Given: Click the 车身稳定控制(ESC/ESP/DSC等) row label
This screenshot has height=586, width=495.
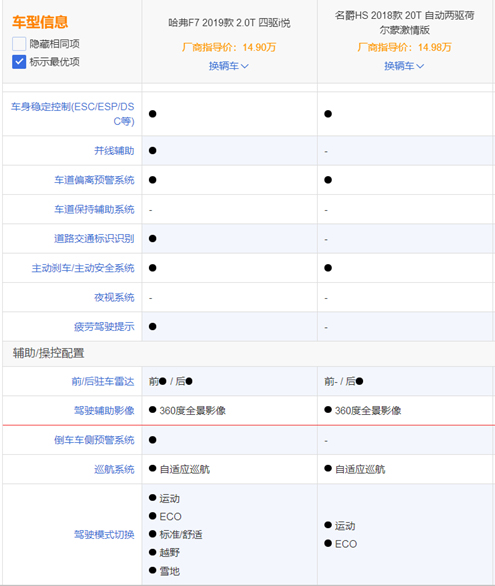Looking at the screenshot, I should point(72,114).
